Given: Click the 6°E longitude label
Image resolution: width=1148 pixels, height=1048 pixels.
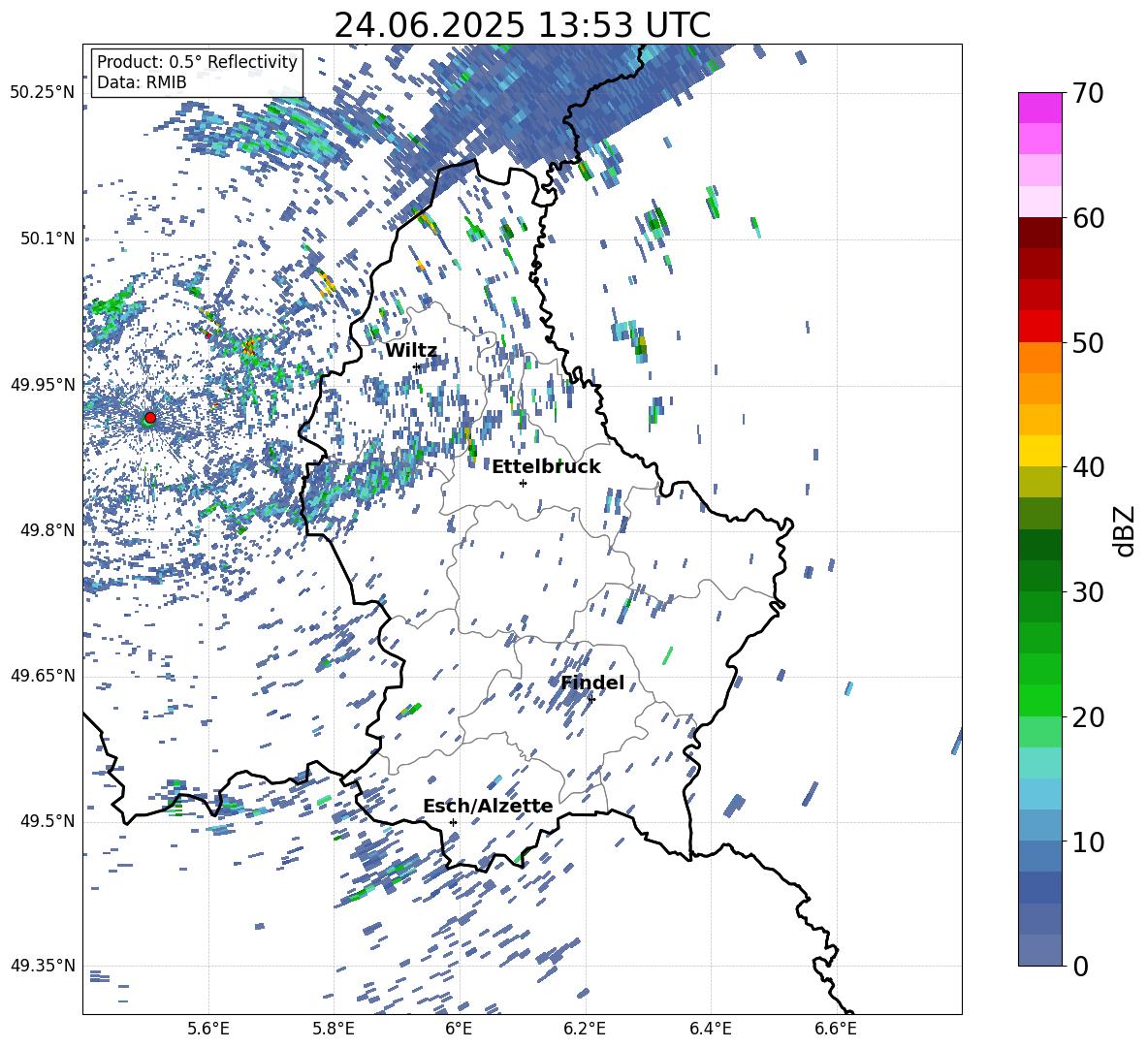Looking at the screenshot, I should pyautogui.click(x=459, y=1029).
